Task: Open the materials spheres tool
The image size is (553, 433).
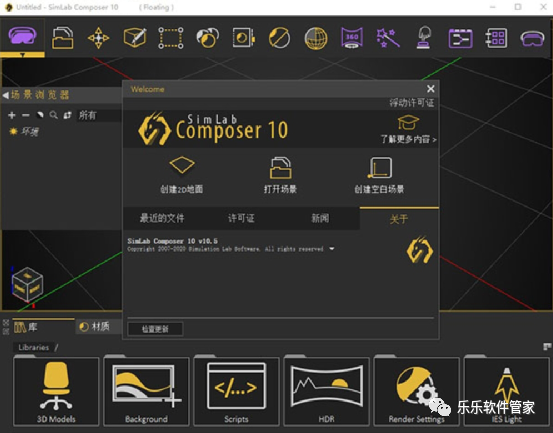Action: (x=207, y=38)
